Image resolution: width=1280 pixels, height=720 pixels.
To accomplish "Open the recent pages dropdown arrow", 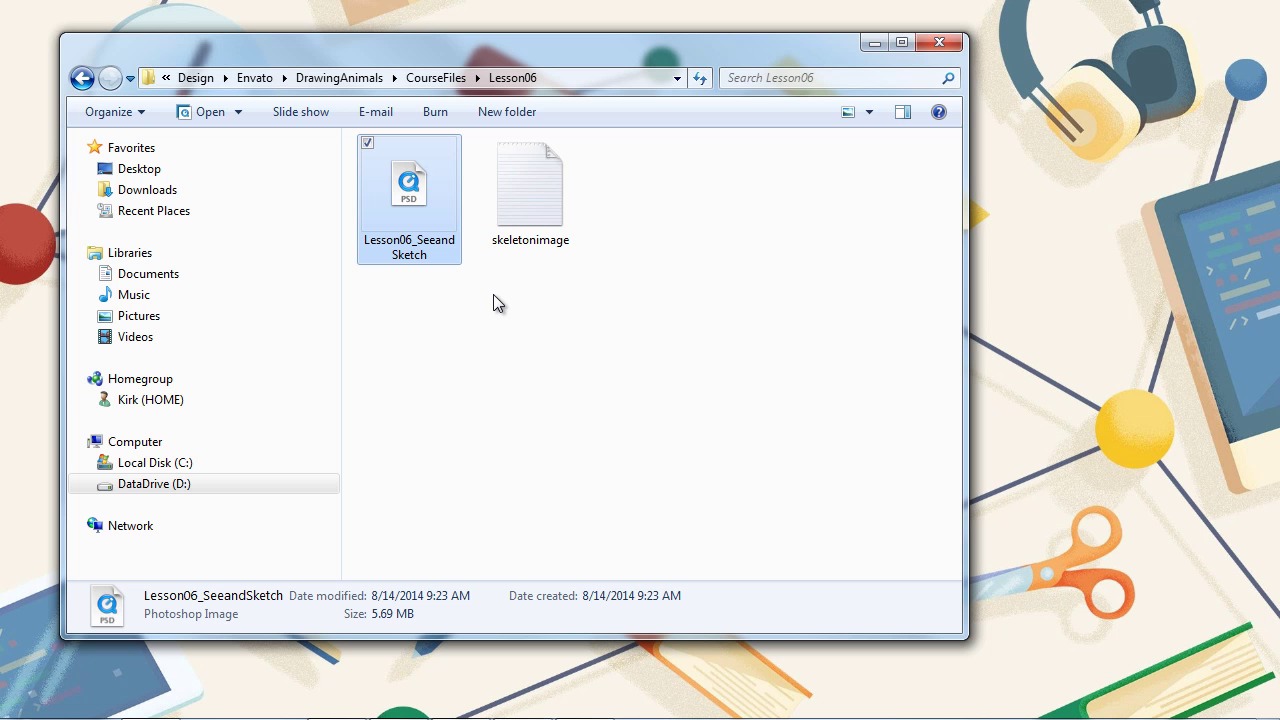I will 130,78.
